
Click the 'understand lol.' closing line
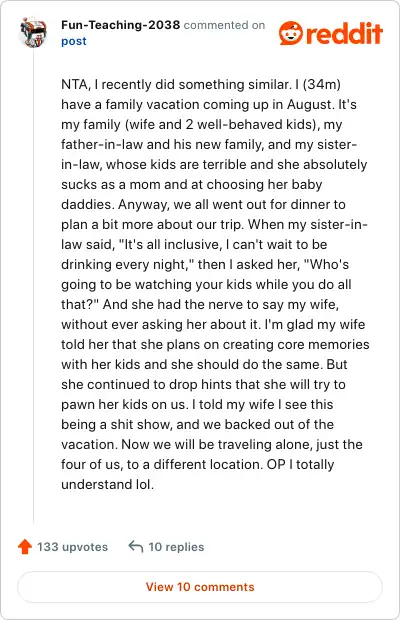point(108,484)
